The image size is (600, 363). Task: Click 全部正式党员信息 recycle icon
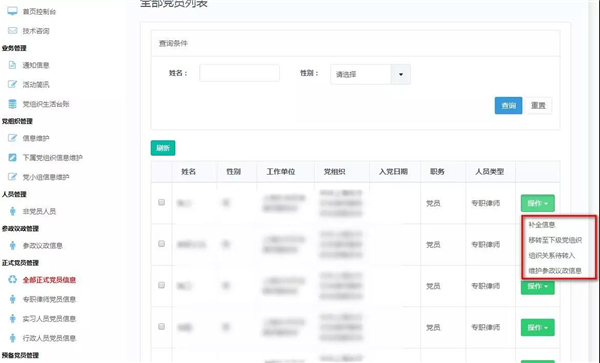(12, 280)
